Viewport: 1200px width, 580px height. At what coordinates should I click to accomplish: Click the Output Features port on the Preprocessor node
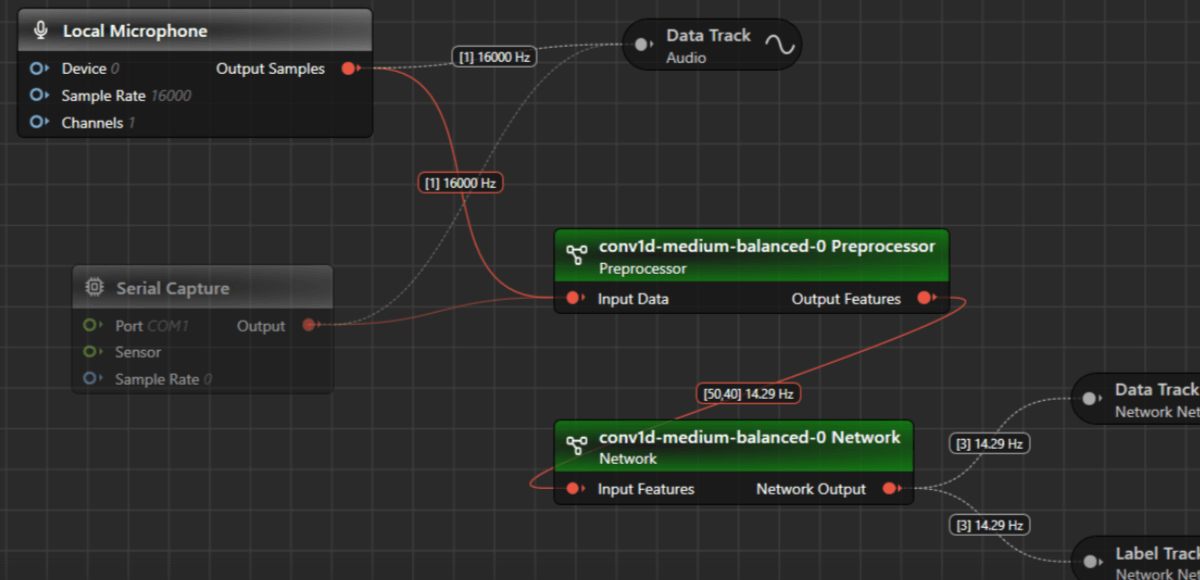click(x=925, y=297)
